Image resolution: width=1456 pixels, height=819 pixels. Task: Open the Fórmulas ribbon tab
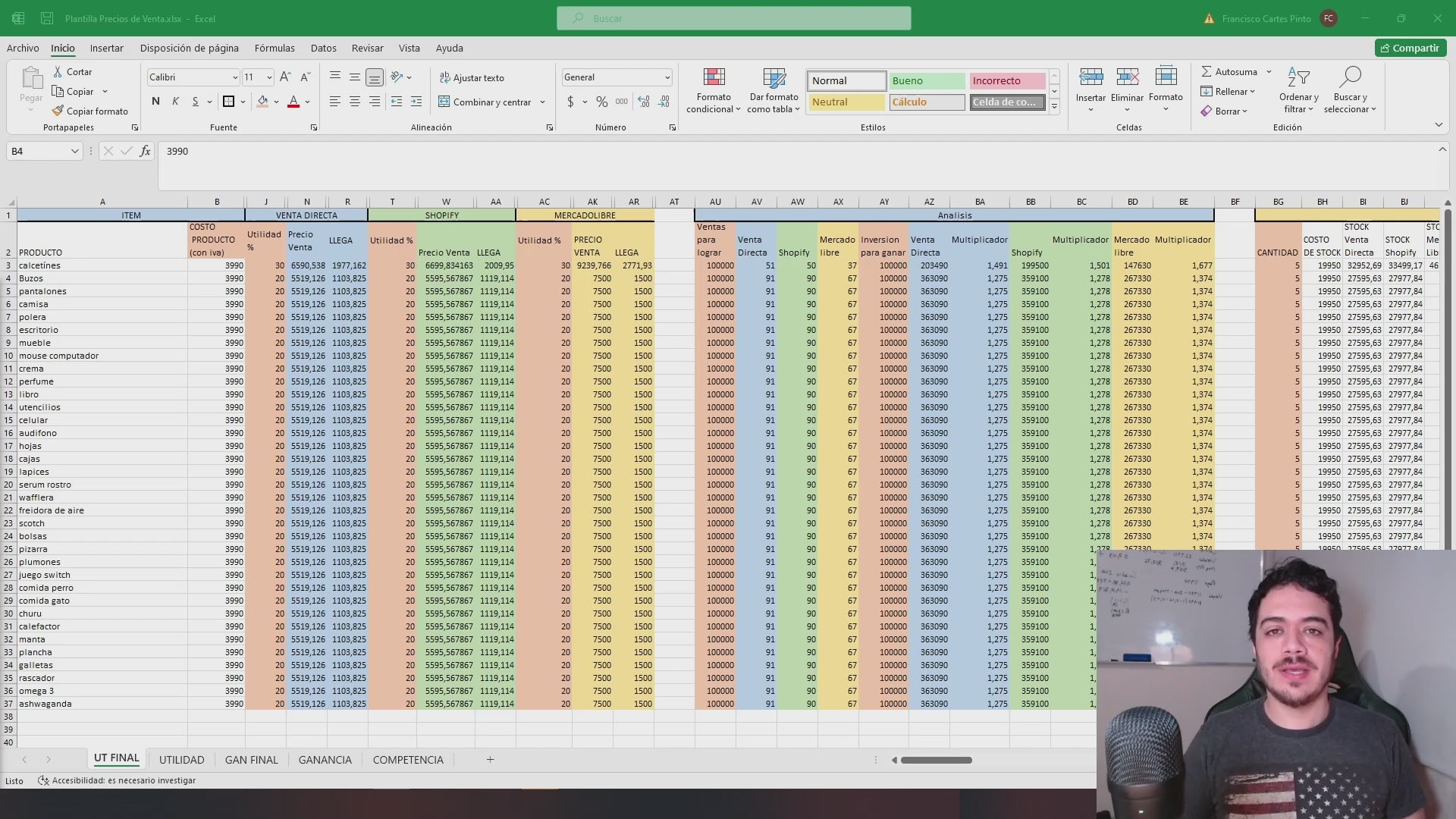[275, 48]
